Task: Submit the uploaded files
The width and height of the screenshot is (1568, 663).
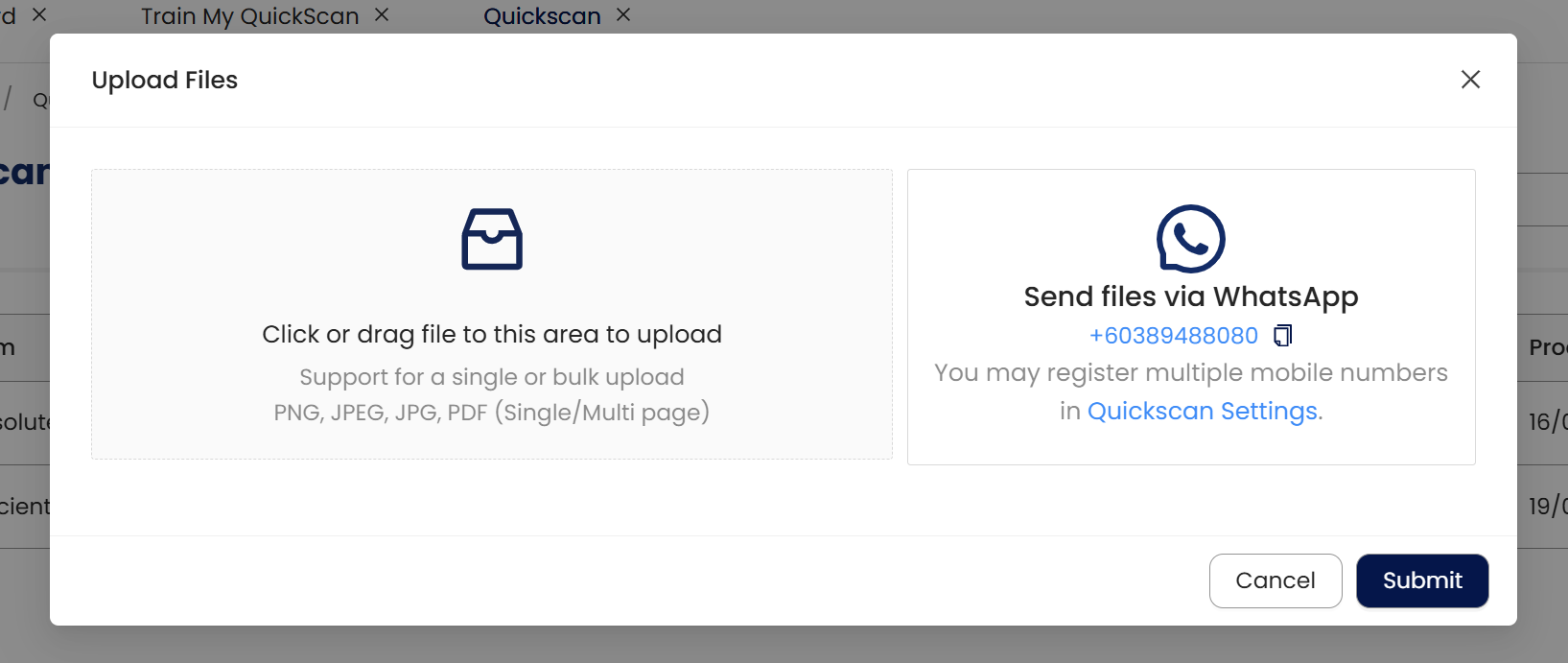Action: click(x=1421, y=580)
